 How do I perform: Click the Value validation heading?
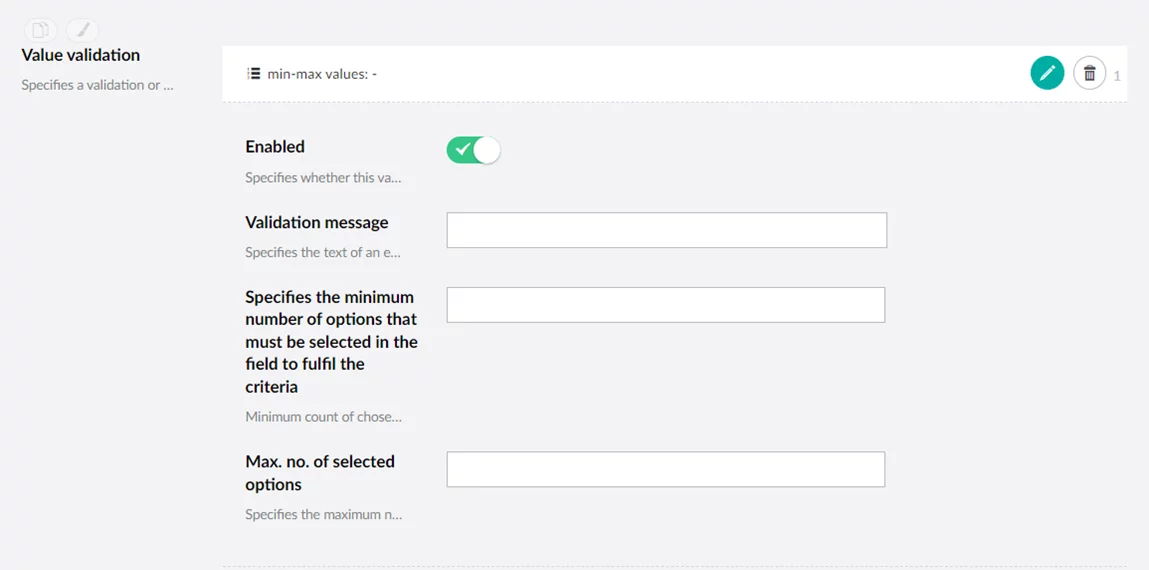[x=80, y=55]
